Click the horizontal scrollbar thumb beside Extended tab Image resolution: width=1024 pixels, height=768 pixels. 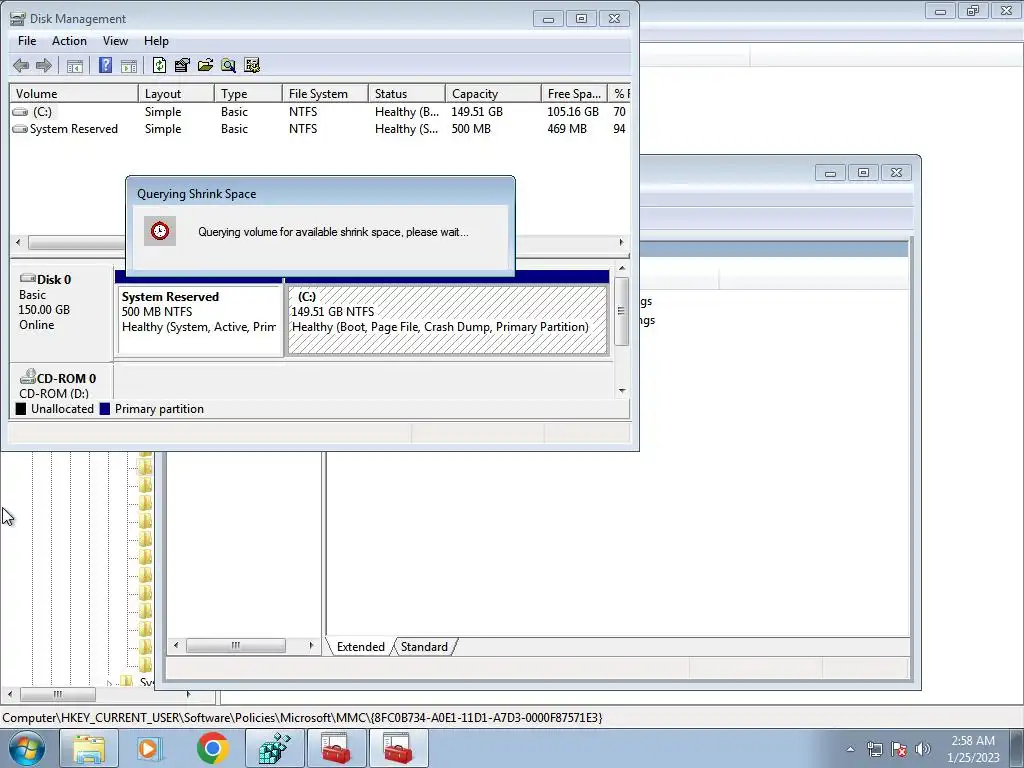(x=236, y=646)
